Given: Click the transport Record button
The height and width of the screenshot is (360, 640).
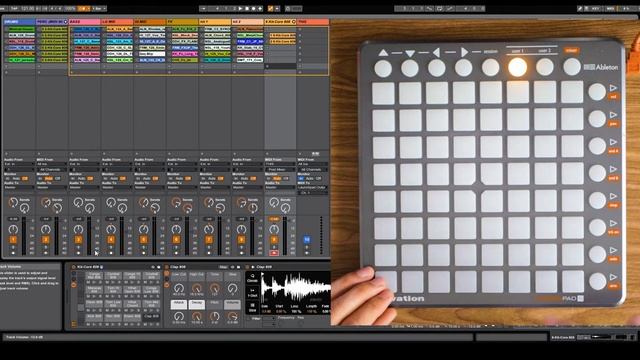Looking at the screenshot, I should (x=253, y=8).
